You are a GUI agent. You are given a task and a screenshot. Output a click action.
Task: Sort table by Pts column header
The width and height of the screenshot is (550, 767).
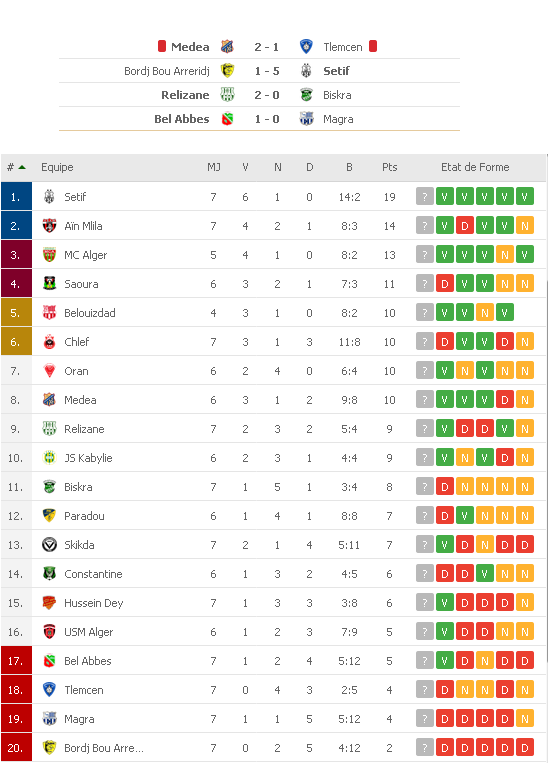[390, 167]
